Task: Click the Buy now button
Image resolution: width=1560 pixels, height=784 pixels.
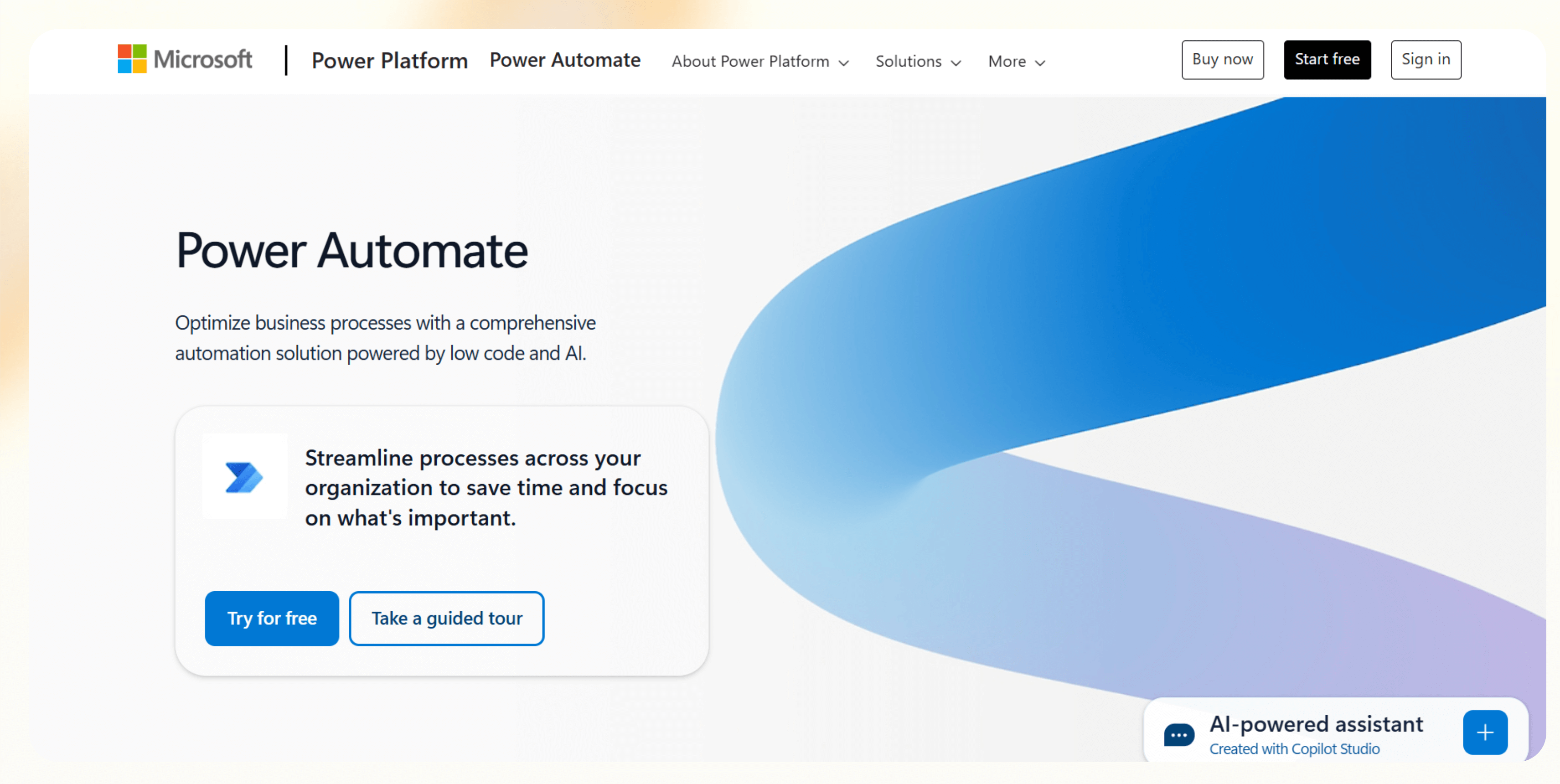Action: pyautogui.click(x=1222, y=59)
